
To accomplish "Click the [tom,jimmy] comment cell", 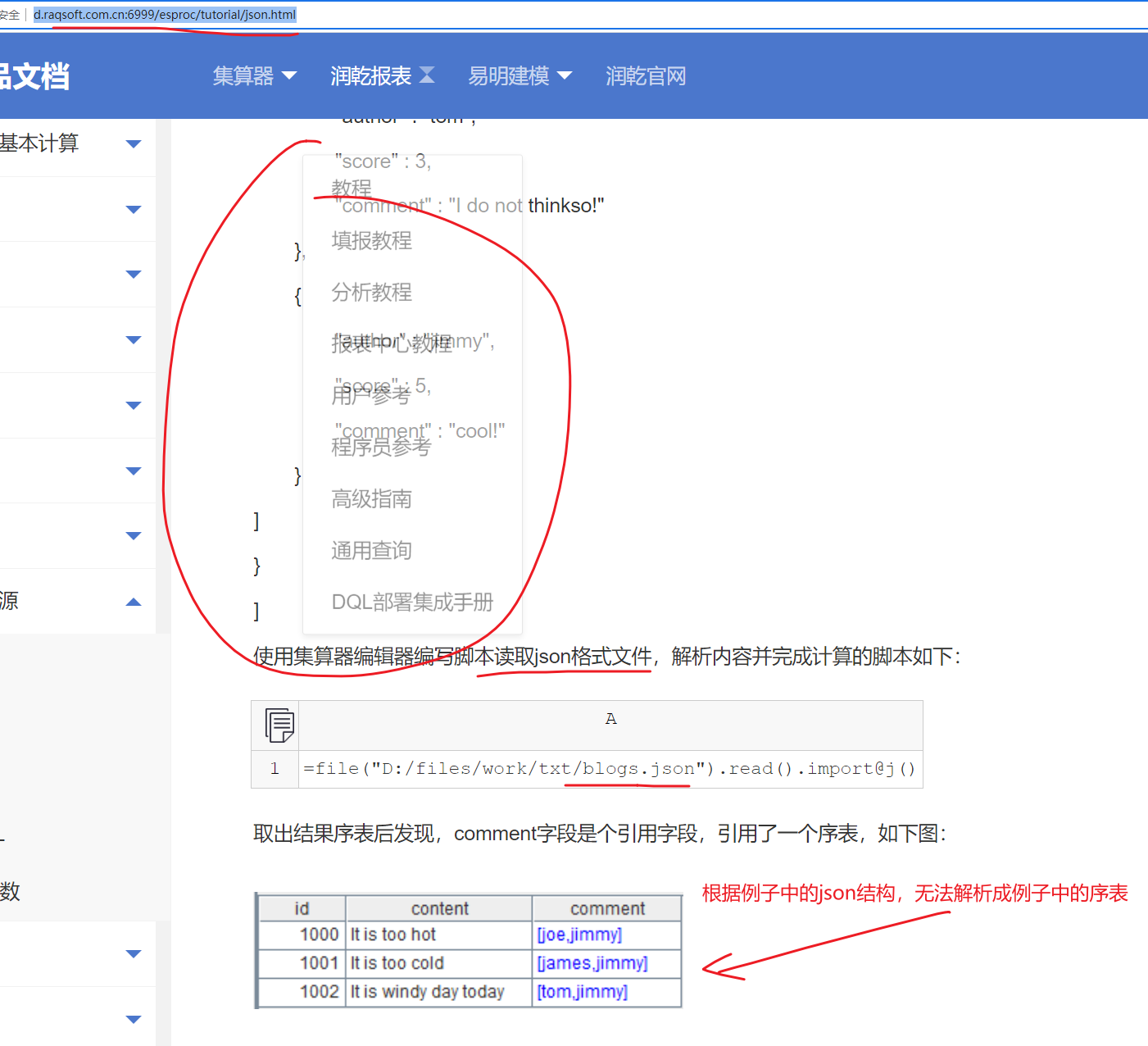I will 582,992.
